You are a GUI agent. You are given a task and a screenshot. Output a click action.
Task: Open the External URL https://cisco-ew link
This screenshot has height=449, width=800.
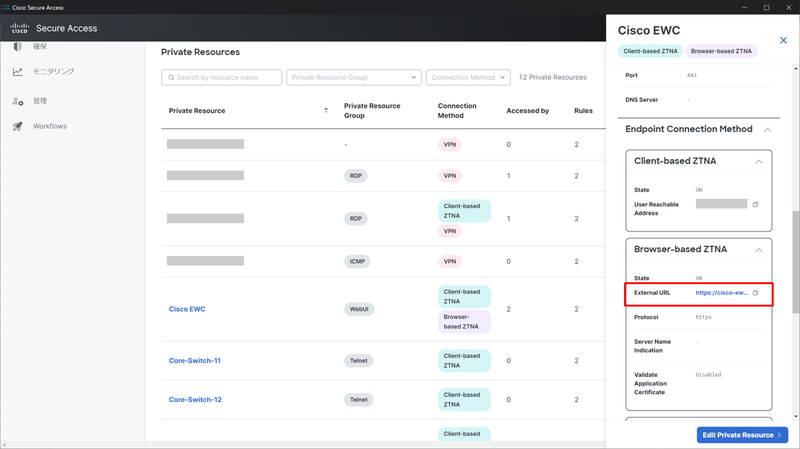tap(721, 293)
